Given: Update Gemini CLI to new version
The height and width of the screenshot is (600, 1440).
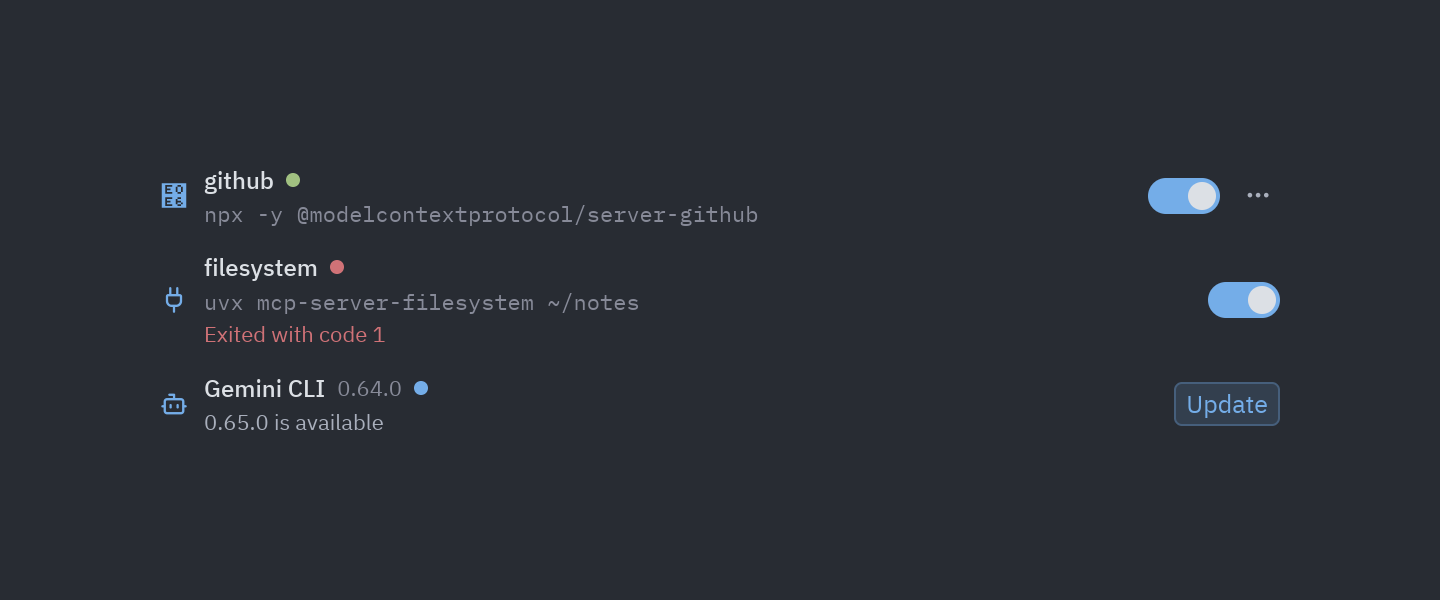Looking at the screenshot, I should click(x=1227, y=404).
